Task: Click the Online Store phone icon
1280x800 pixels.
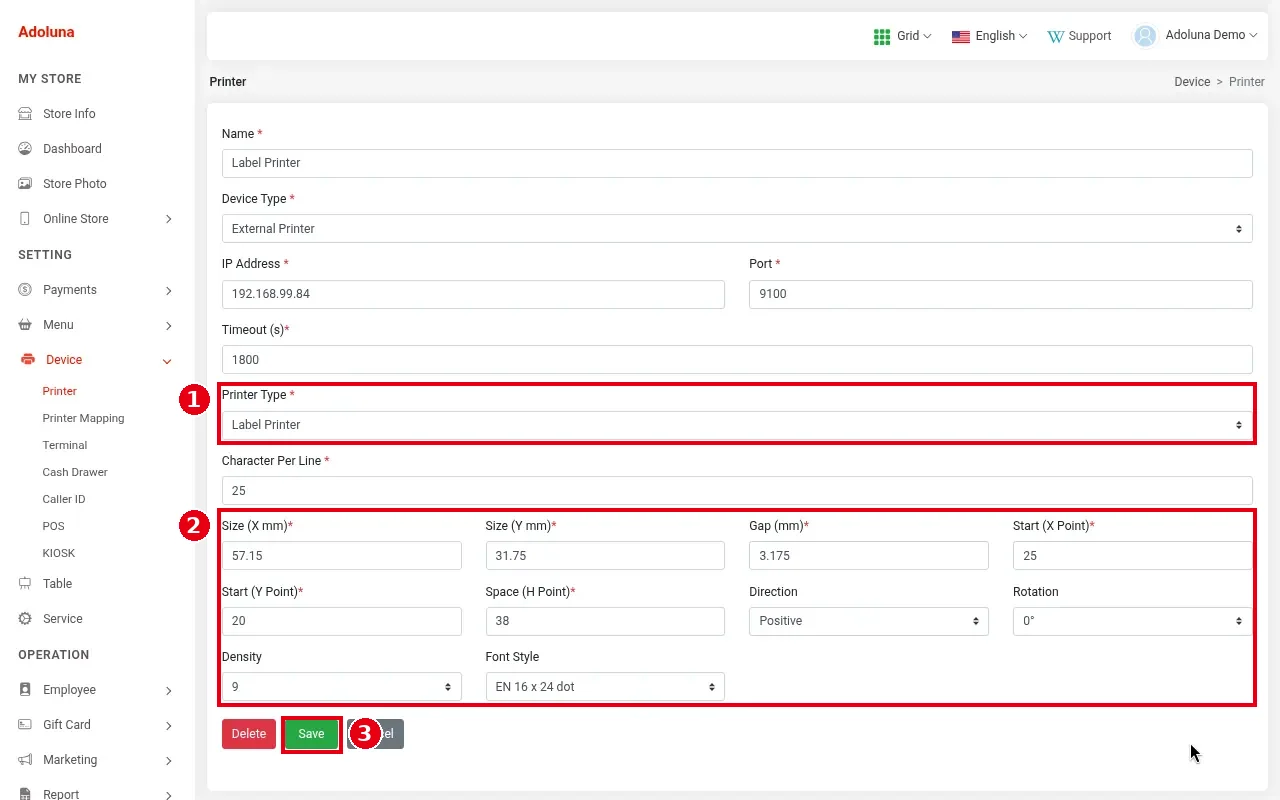Action: click(x=25, y=219)
